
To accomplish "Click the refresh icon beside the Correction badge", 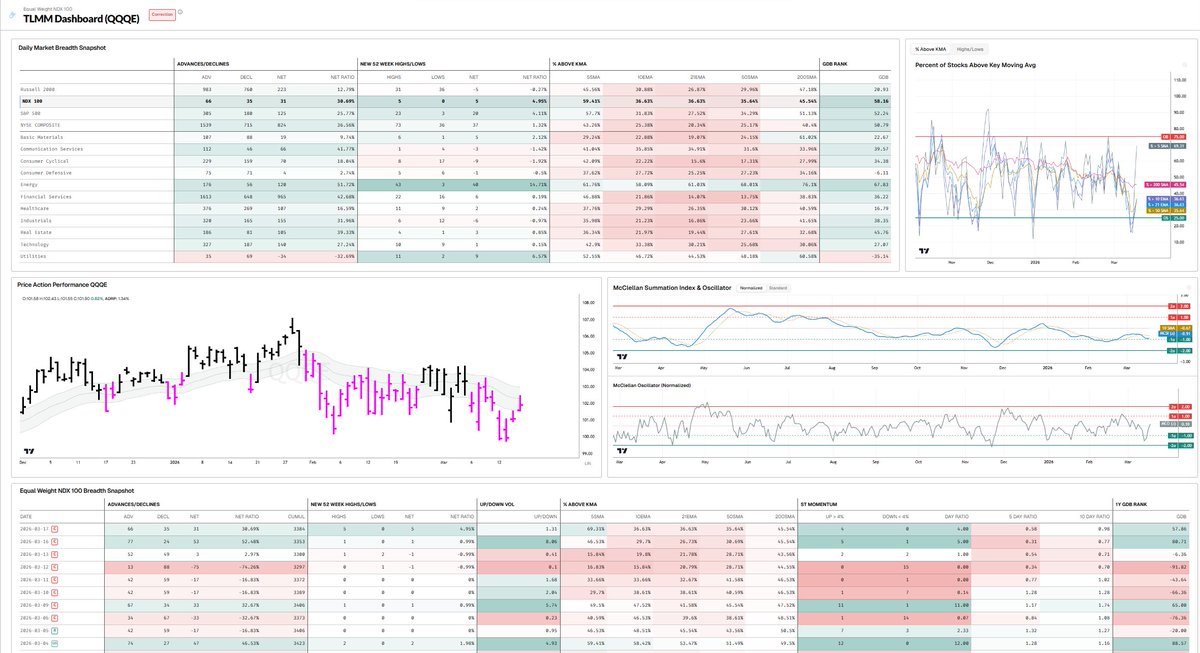I will pos(179,12).
